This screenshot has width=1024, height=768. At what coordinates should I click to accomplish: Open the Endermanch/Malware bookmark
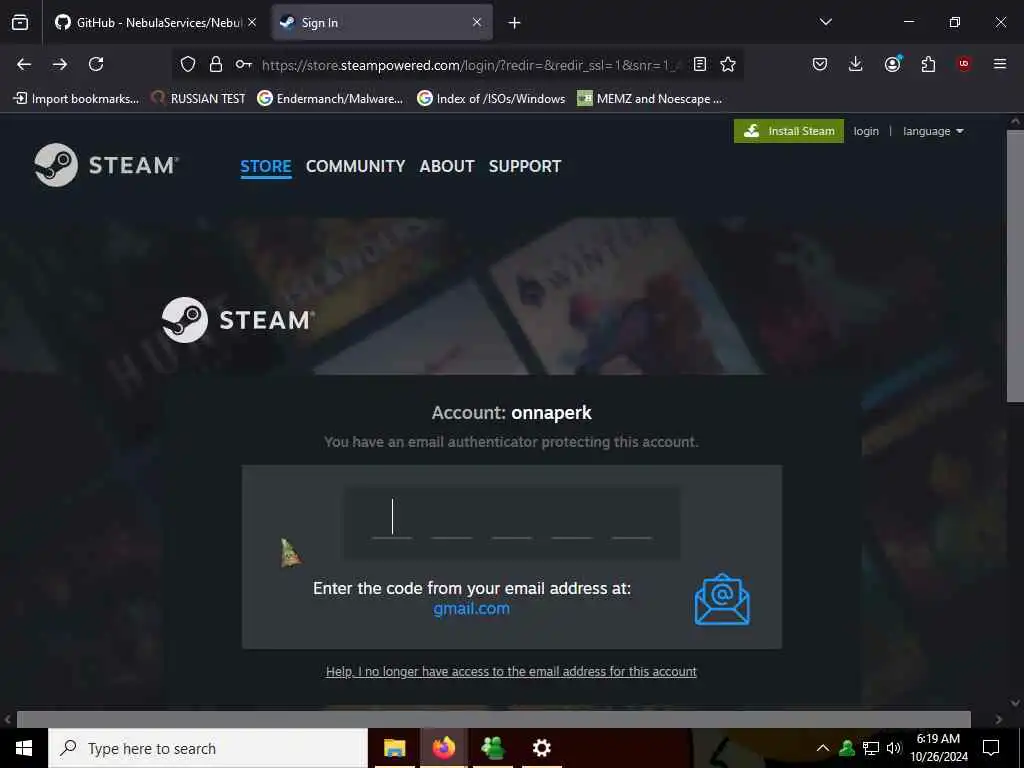tap(330, 99)
